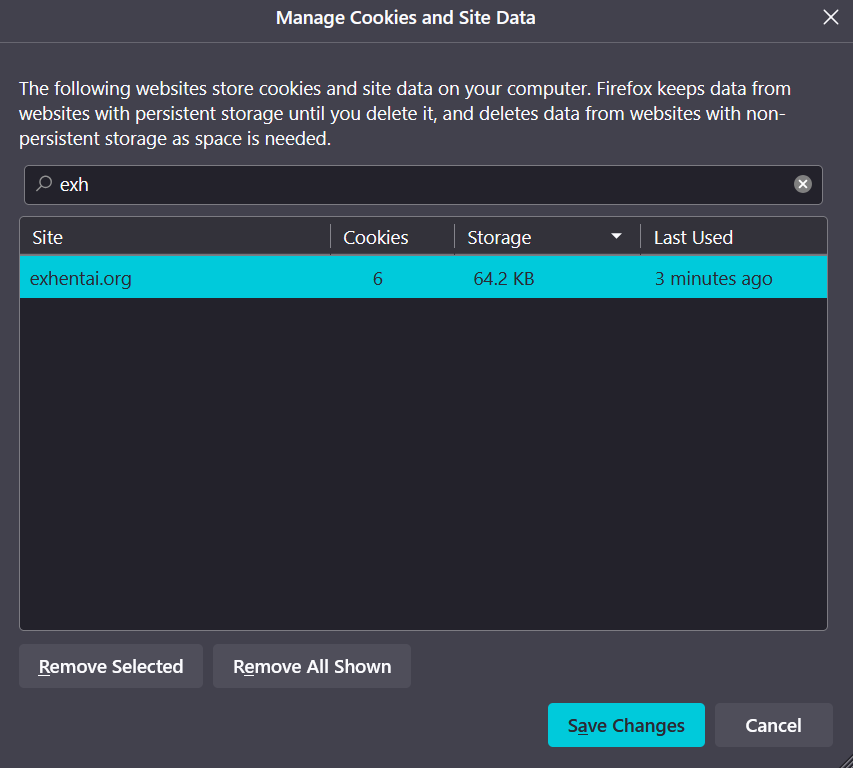Select the exhentai.org site row
Image resolution: width=853 pixels, height=768 pixels.
[423, 278]
